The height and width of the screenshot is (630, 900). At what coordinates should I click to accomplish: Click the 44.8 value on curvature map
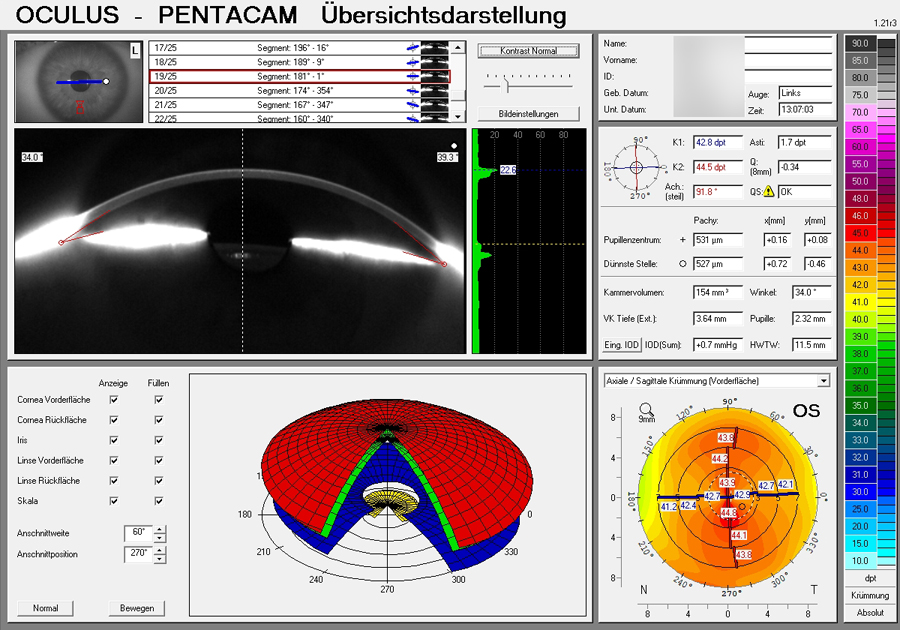pos(728,512)
